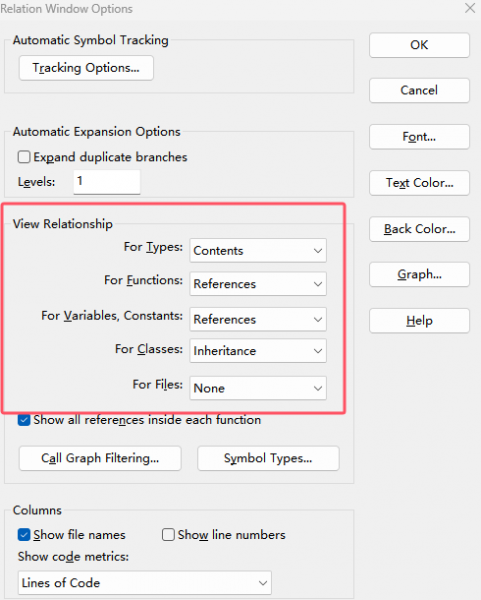
Task: Click the OK button
Action: pyautogui.click(x=419, y=45)
